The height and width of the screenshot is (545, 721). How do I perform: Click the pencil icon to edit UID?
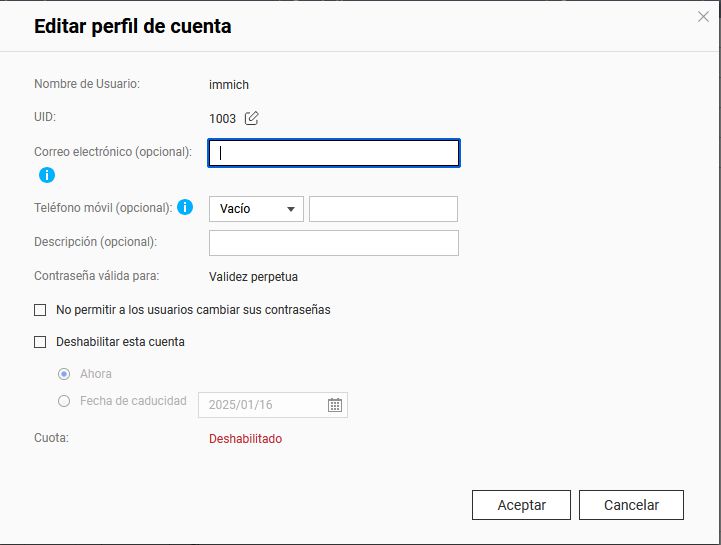pyautogui.click(x=252, y=118)
